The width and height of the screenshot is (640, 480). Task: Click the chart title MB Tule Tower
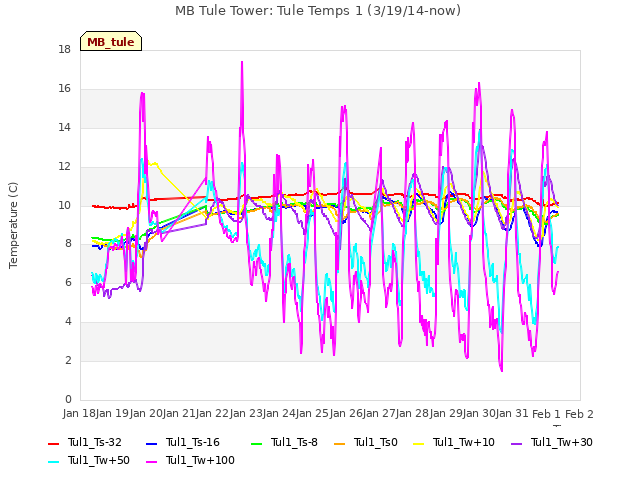pyautogui.click(x=318, y=10)
